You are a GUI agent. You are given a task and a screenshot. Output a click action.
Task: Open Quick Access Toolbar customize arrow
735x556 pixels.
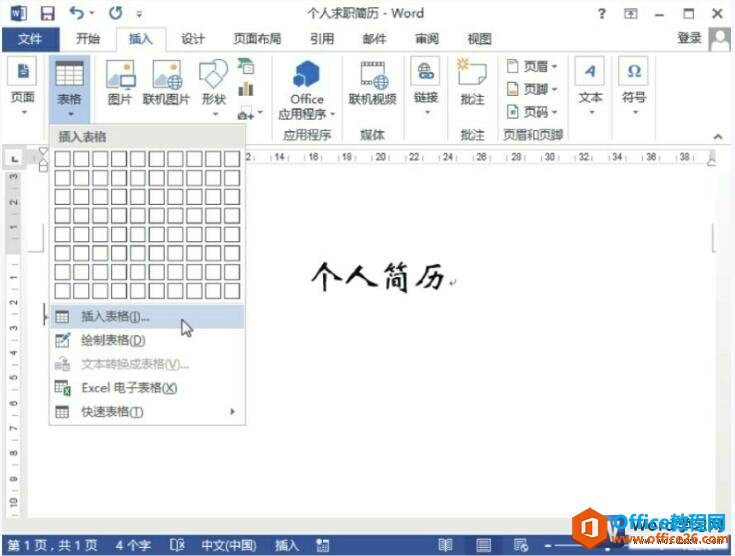click(139, 15)
